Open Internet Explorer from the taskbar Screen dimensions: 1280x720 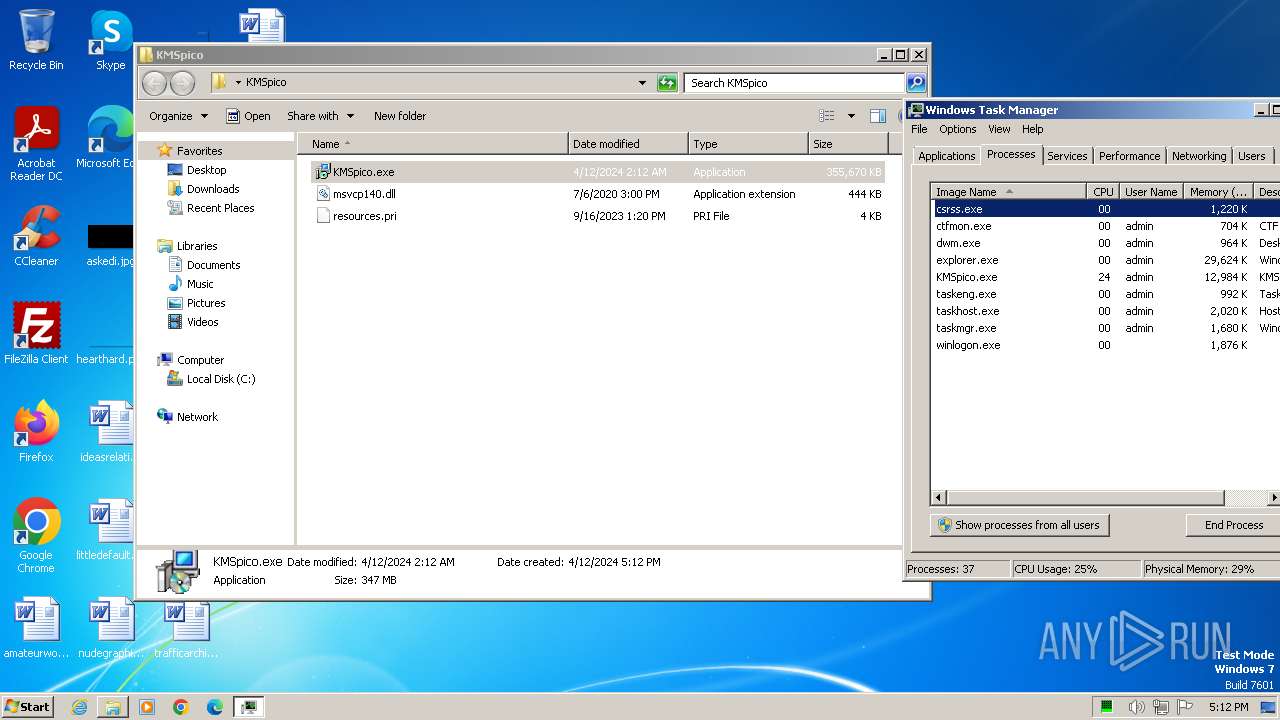click(x=79, y=707)
